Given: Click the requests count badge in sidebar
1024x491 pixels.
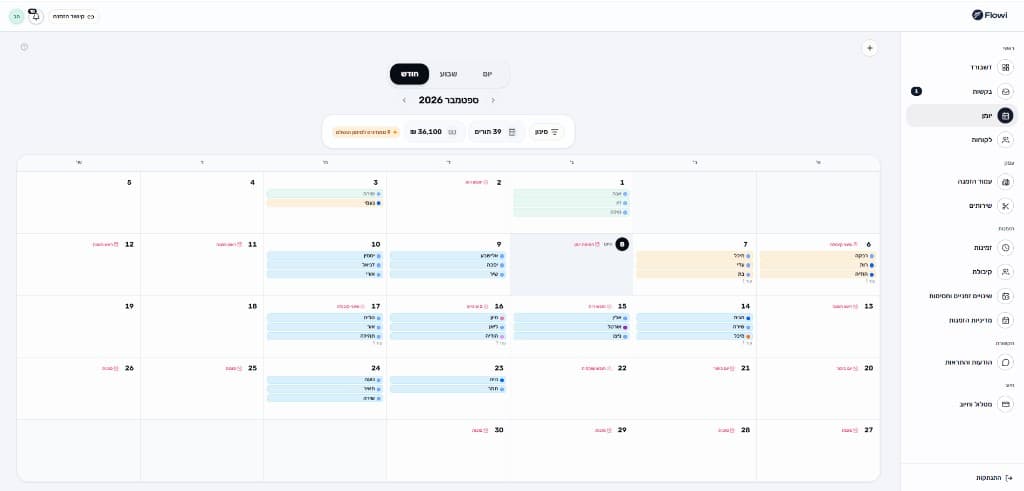Looking at the screenshot, I should pos(916,91).
